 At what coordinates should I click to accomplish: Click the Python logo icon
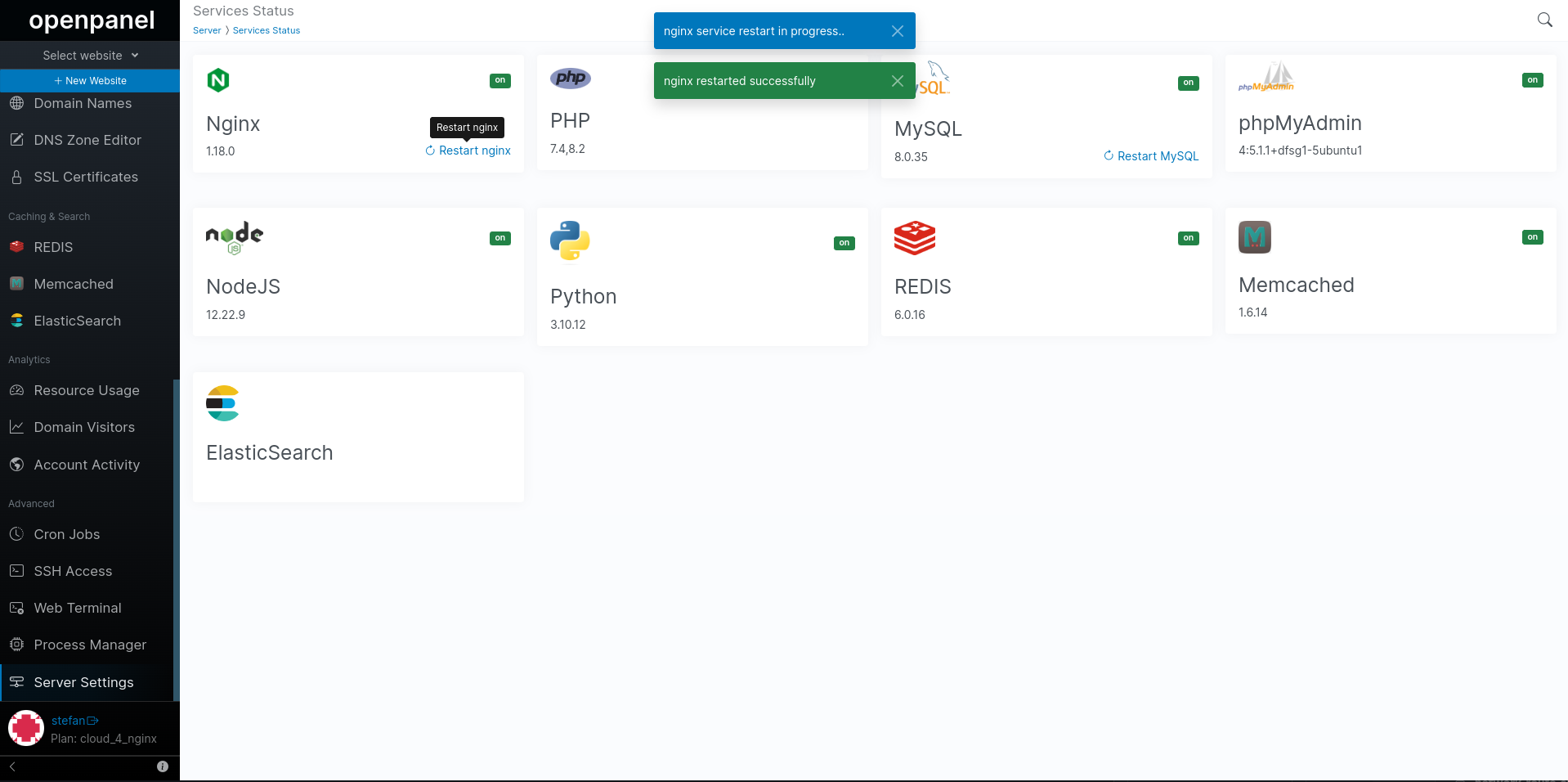[x=570, y=241]
